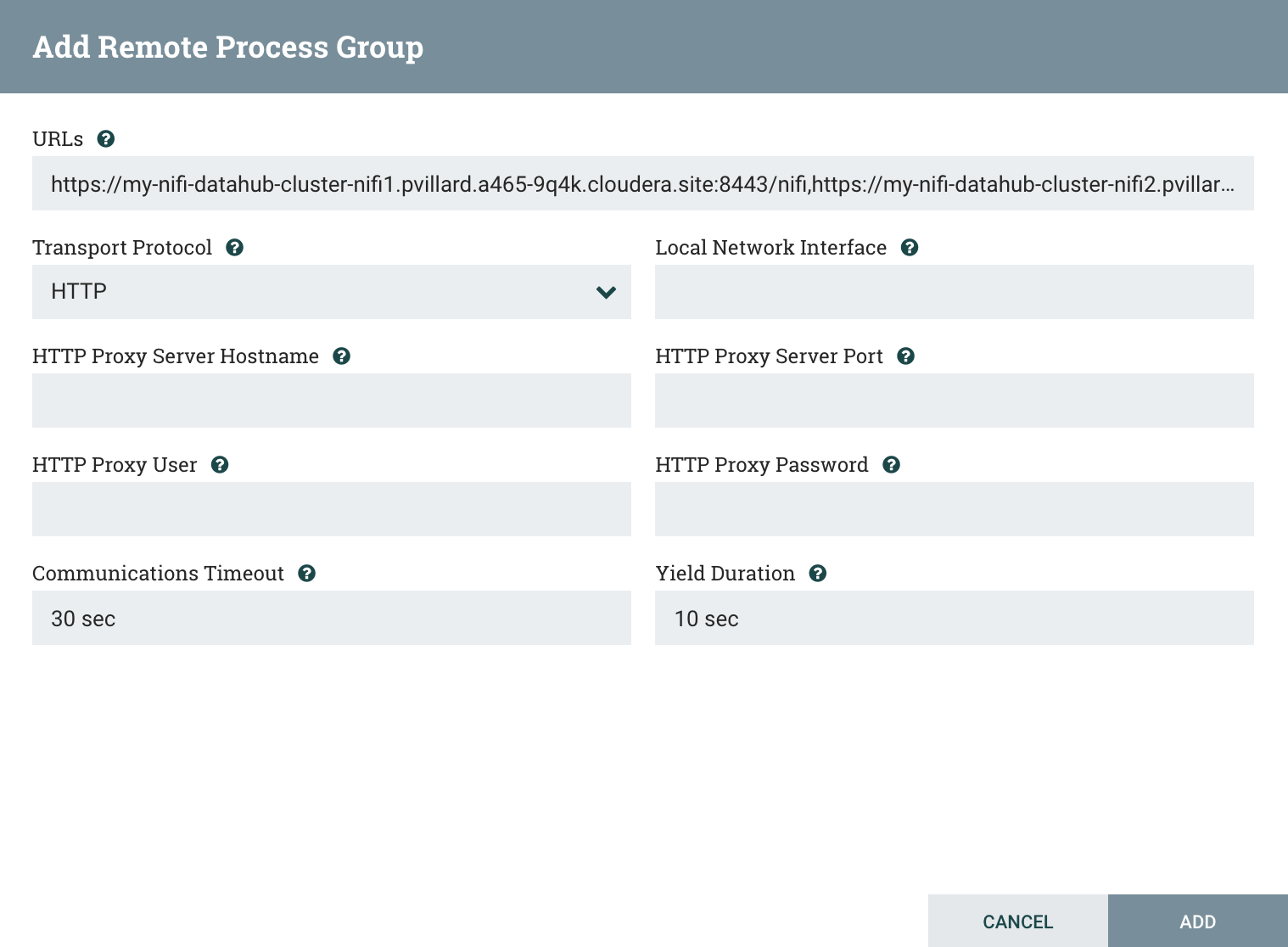The image size is (1288, 947).
Task: Open the Transport Protocol help tooltip
Action: pyautogui.click(x=234, y=247)
